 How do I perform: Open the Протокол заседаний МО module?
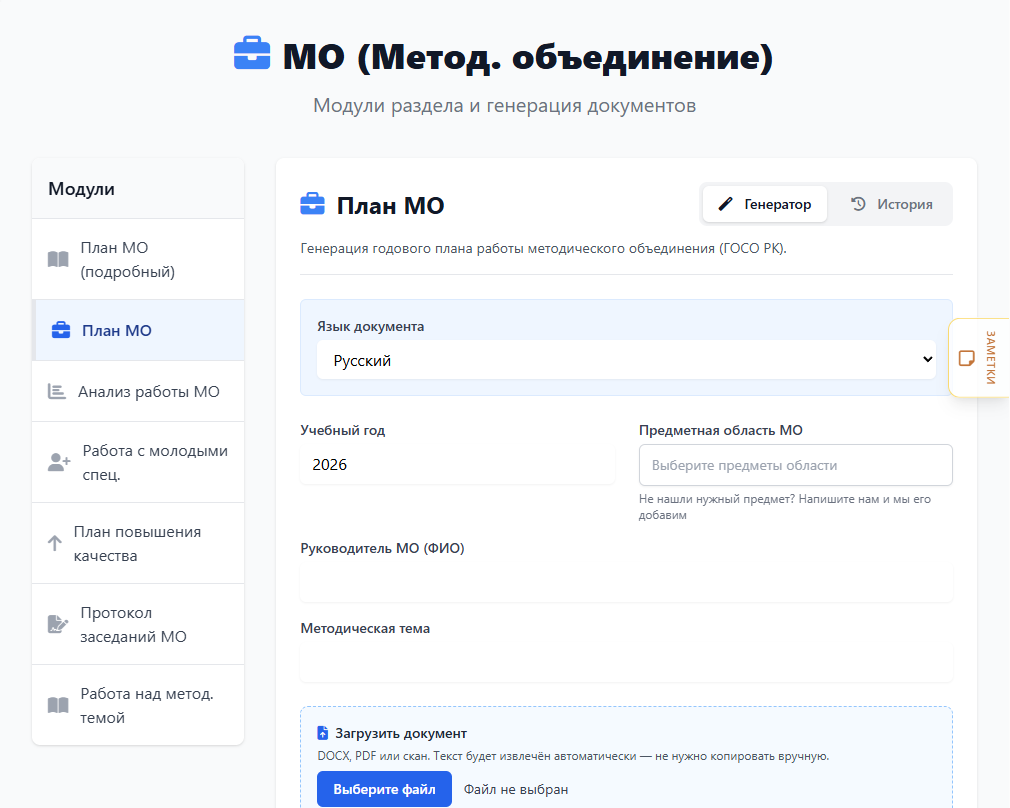(x=138, y=624)
